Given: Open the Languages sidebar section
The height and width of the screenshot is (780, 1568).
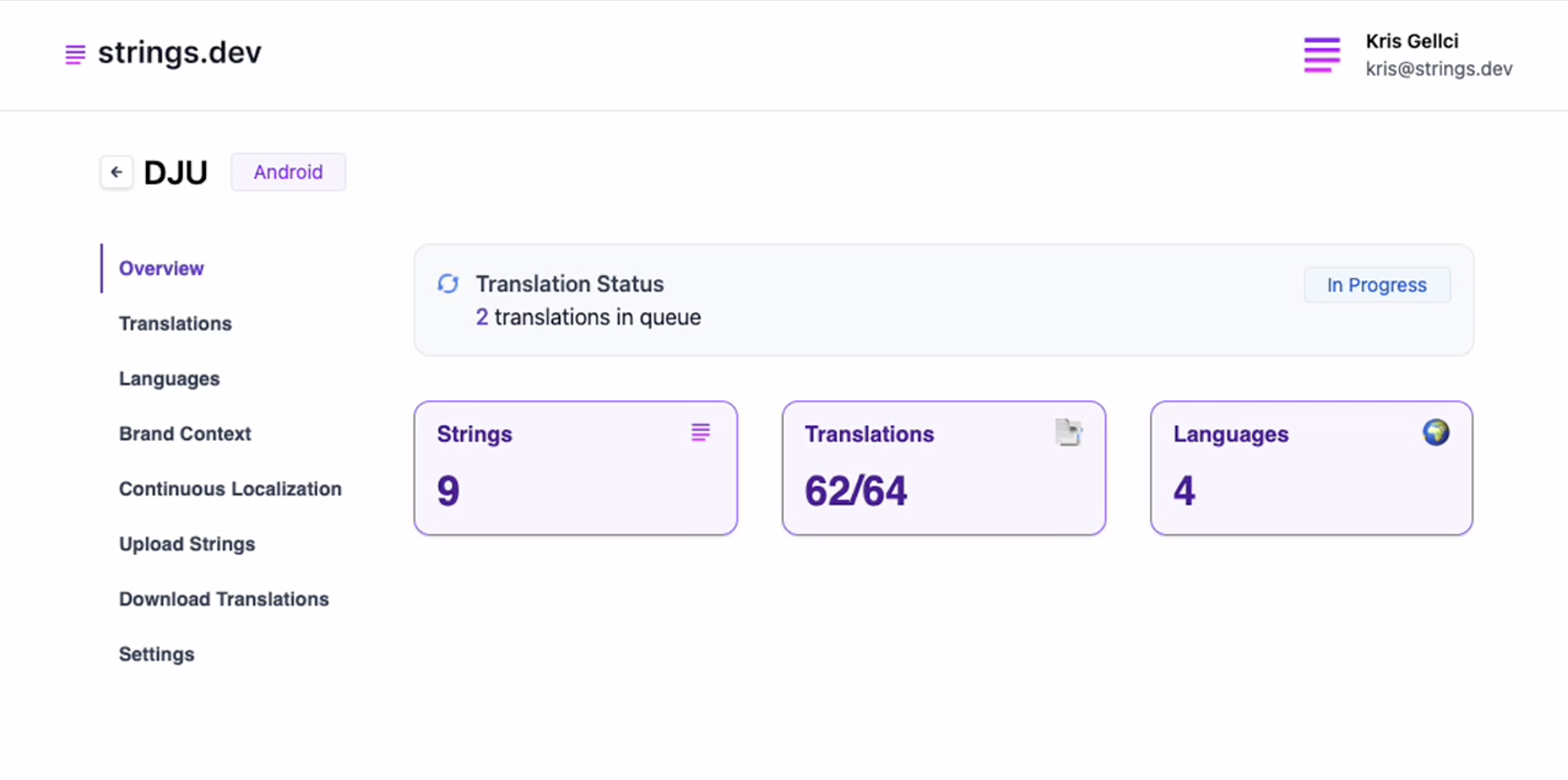Looking at the screenshot, I should (169, 379).
